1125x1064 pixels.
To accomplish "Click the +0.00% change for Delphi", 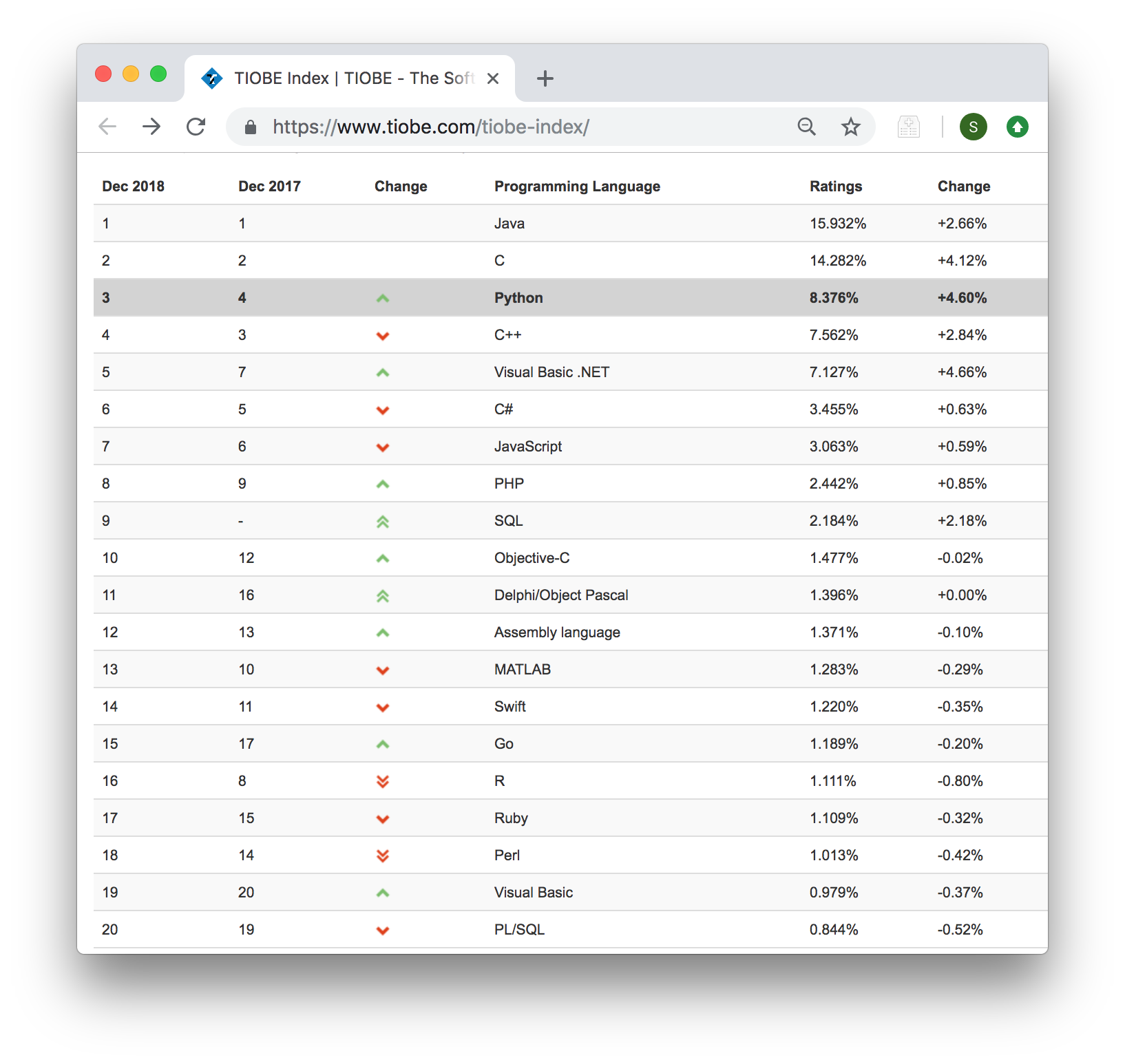I will point(962,595).
